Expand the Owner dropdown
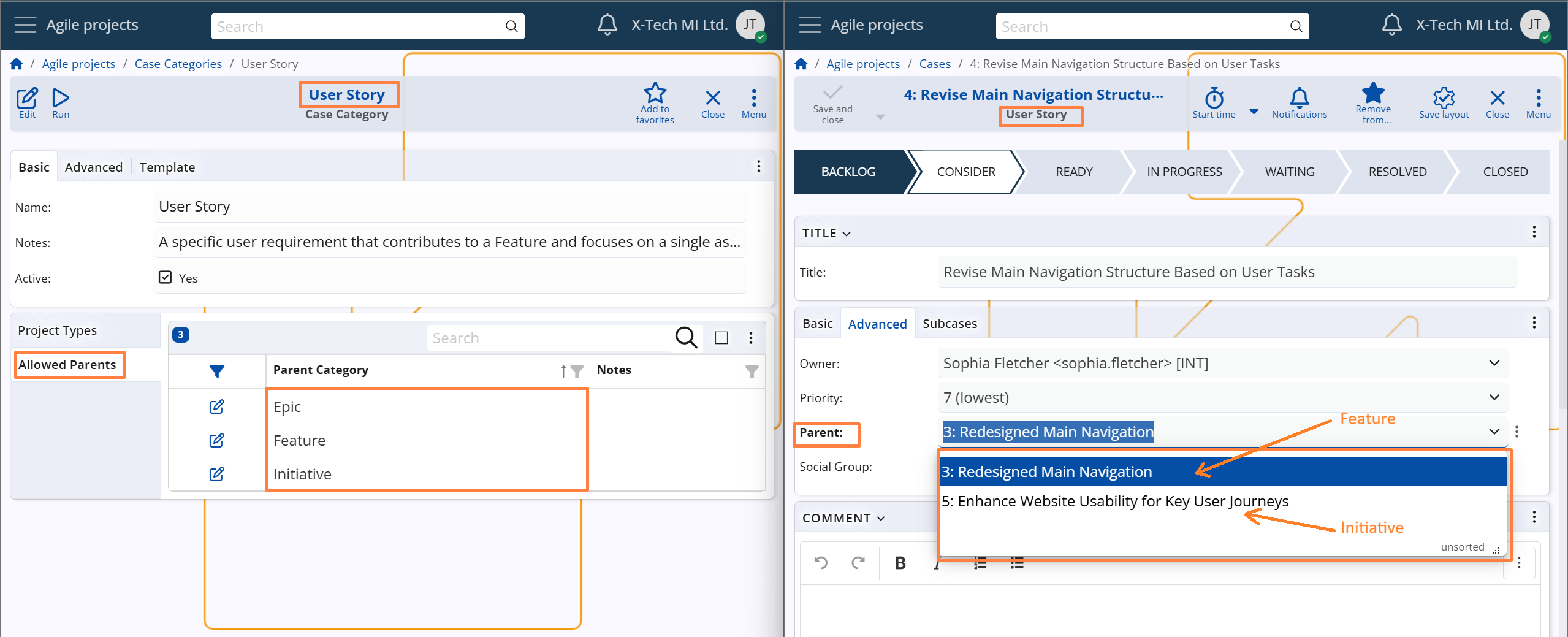Image resolution: width=1568 pixels, height=637 pixels. coord(1494,364)
